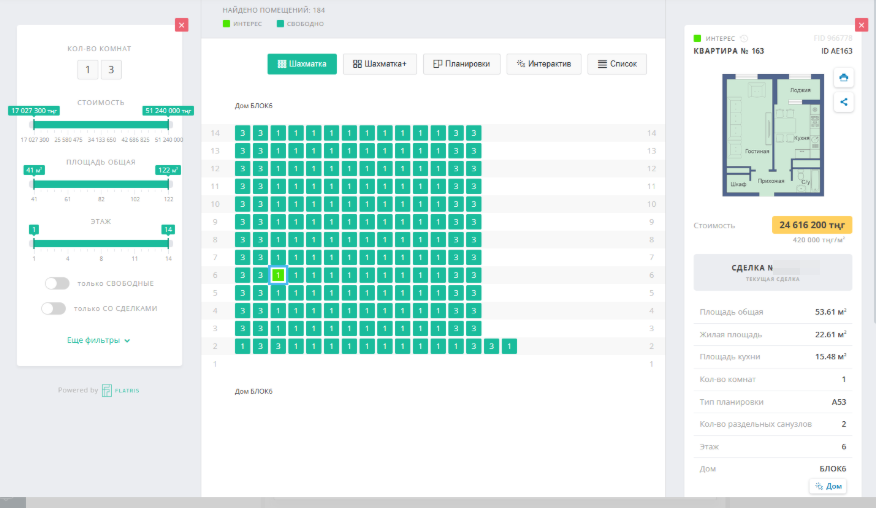Toggle the только СВОБОДНЫЕ switch
Image resolution: width=876 pixels, height=508 pixels.
(57, 283)
